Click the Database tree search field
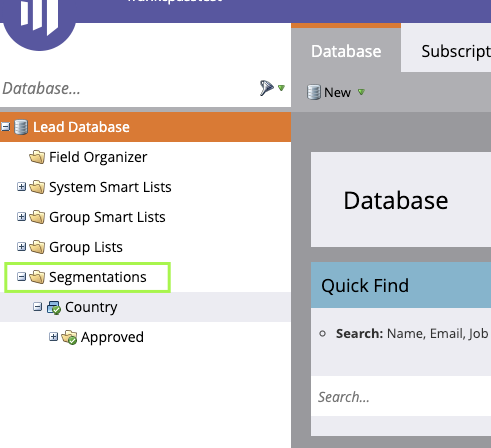Image resolution: width=491 pixels, height=448 pixels. tap(128, 89)
